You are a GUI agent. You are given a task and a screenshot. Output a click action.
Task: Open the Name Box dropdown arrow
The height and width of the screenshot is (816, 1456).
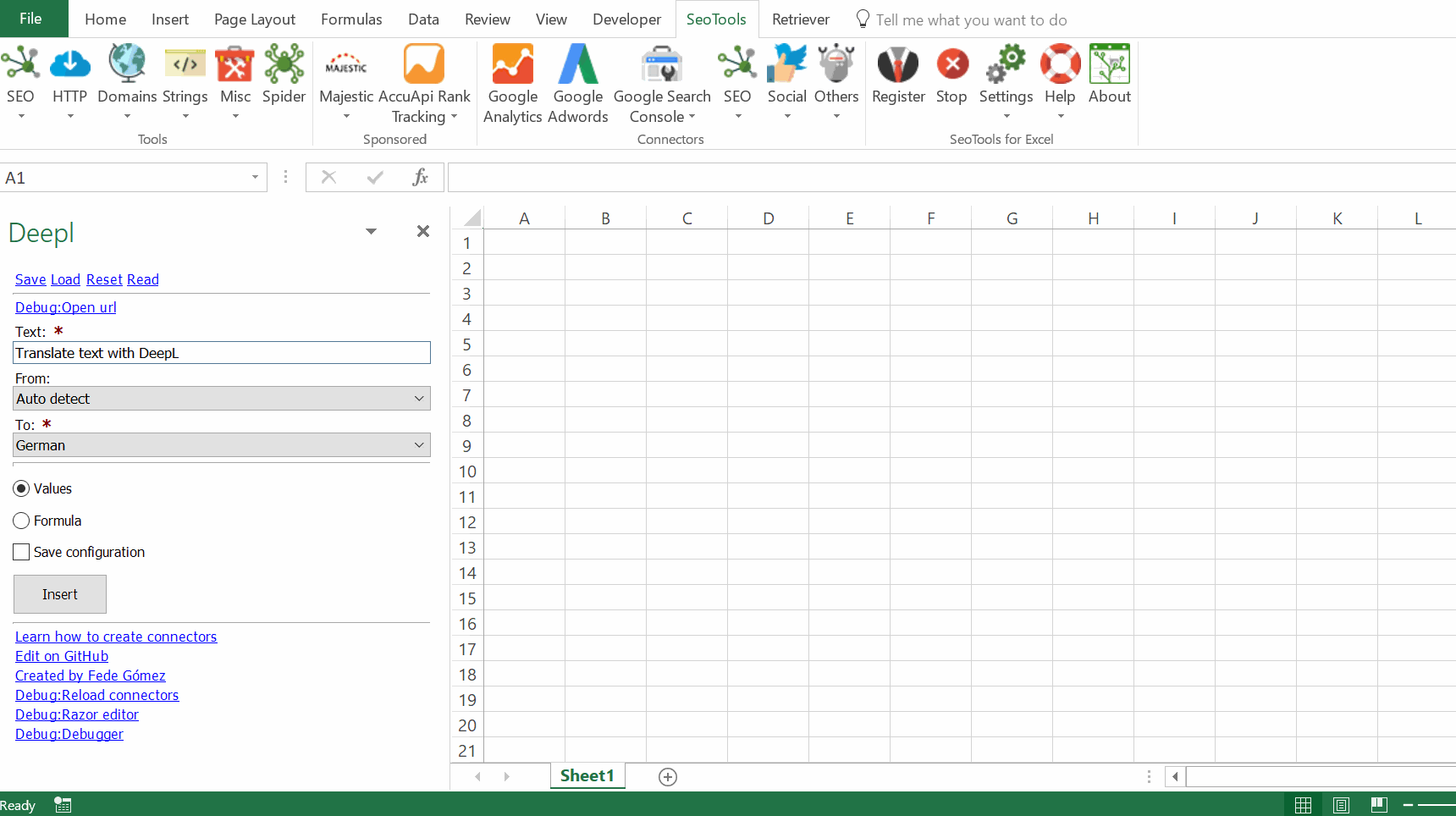tap(255, 177)
